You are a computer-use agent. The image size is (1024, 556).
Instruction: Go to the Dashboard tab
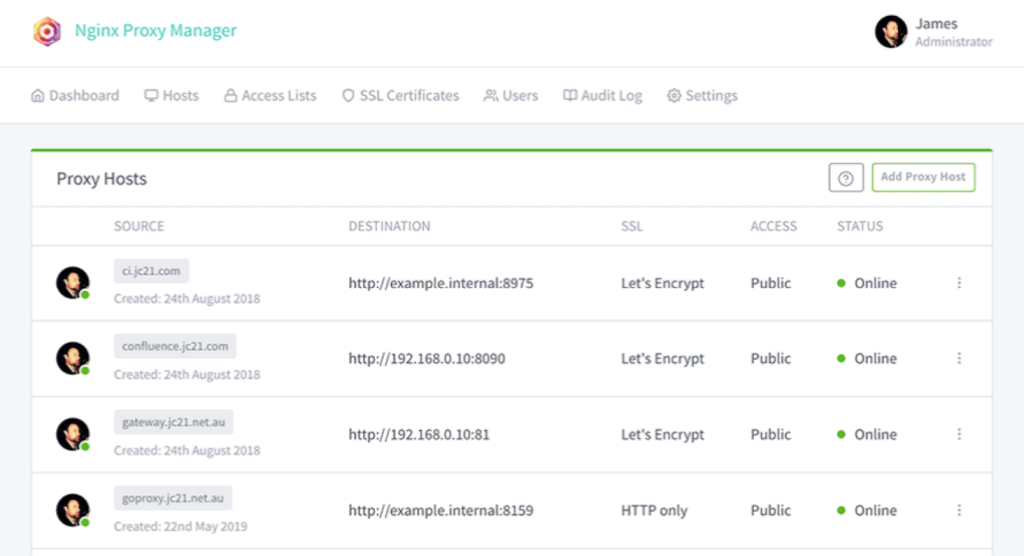coord(75,95)
